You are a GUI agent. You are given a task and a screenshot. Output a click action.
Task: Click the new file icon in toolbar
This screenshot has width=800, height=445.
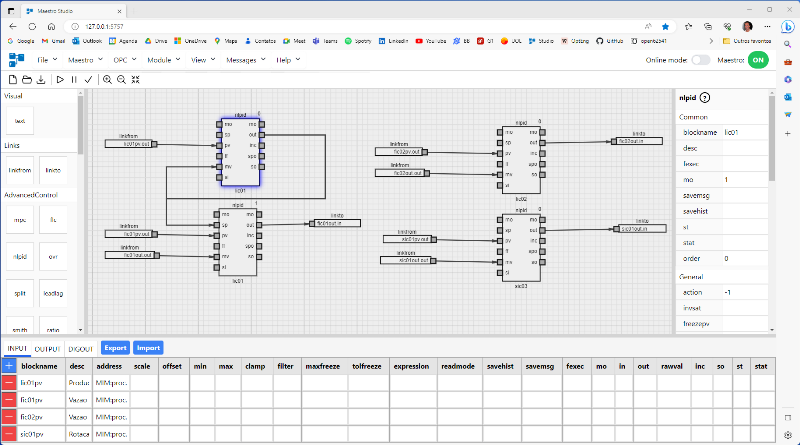point(13,80)
